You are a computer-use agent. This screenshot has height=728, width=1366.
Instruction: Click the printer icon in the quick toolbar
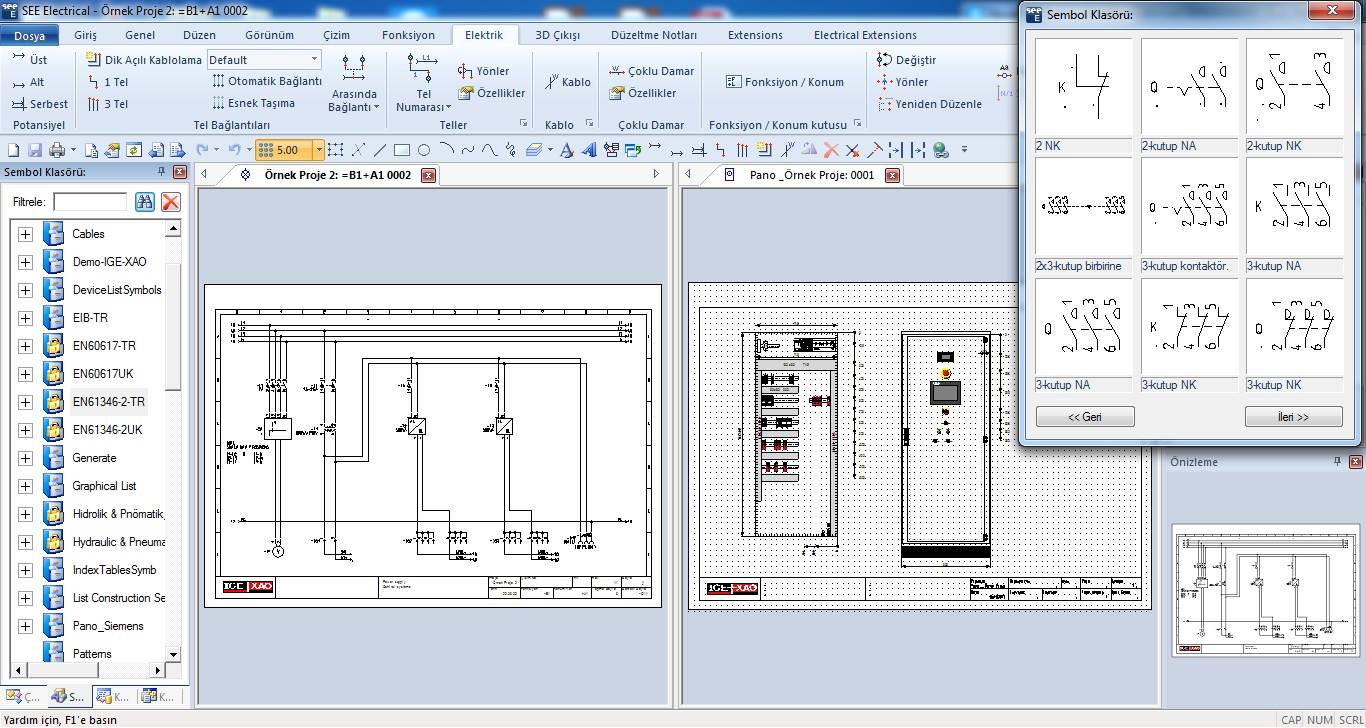click(x=56, y=150)
